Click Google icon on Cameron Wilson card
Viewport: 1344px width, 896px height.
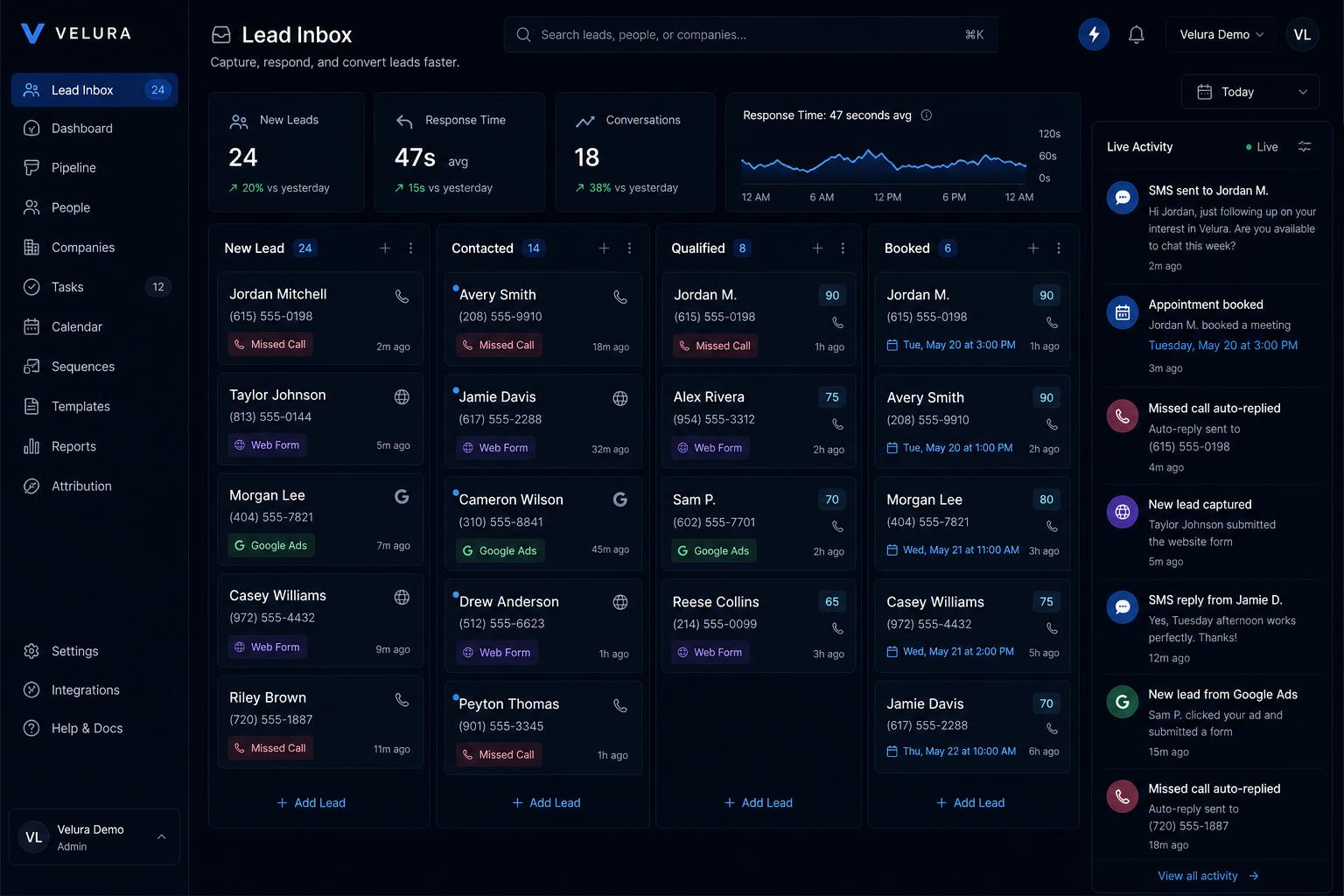(620, 500)
